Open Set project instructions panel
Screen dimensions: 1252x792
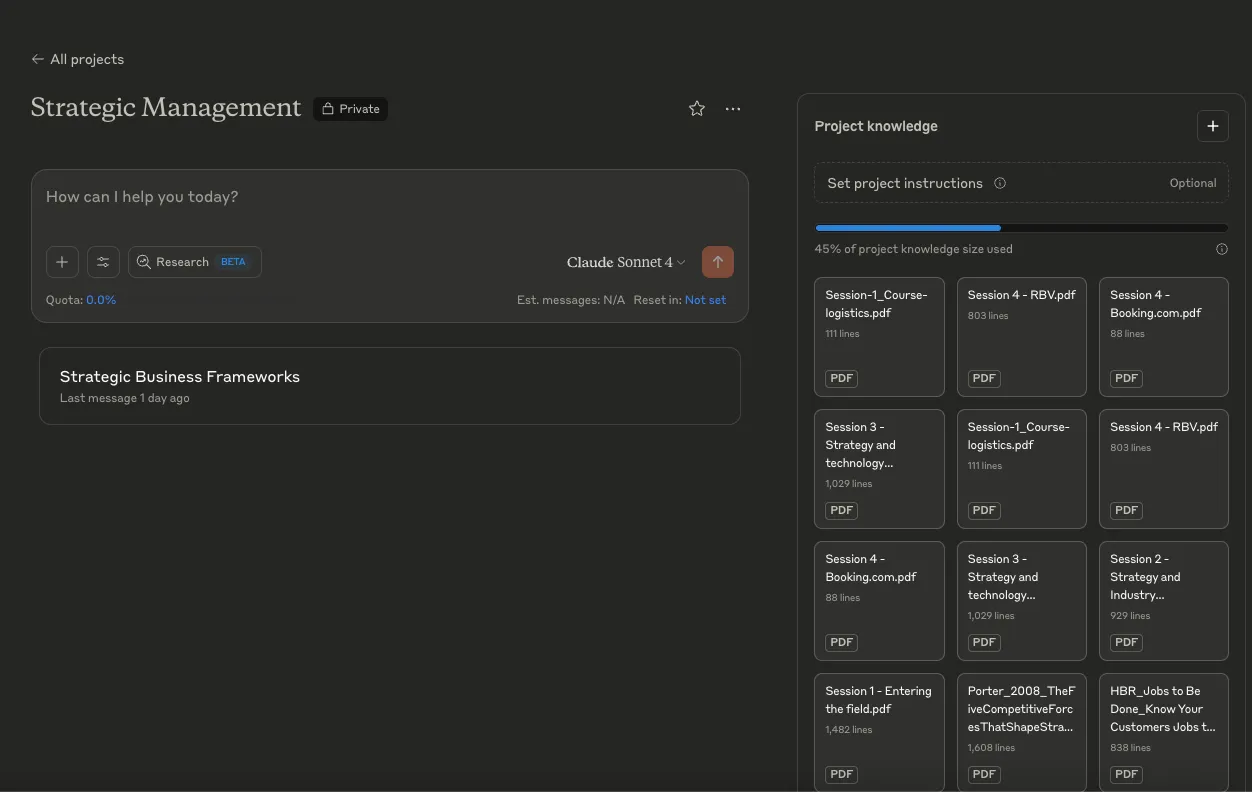click(1021, 183)
